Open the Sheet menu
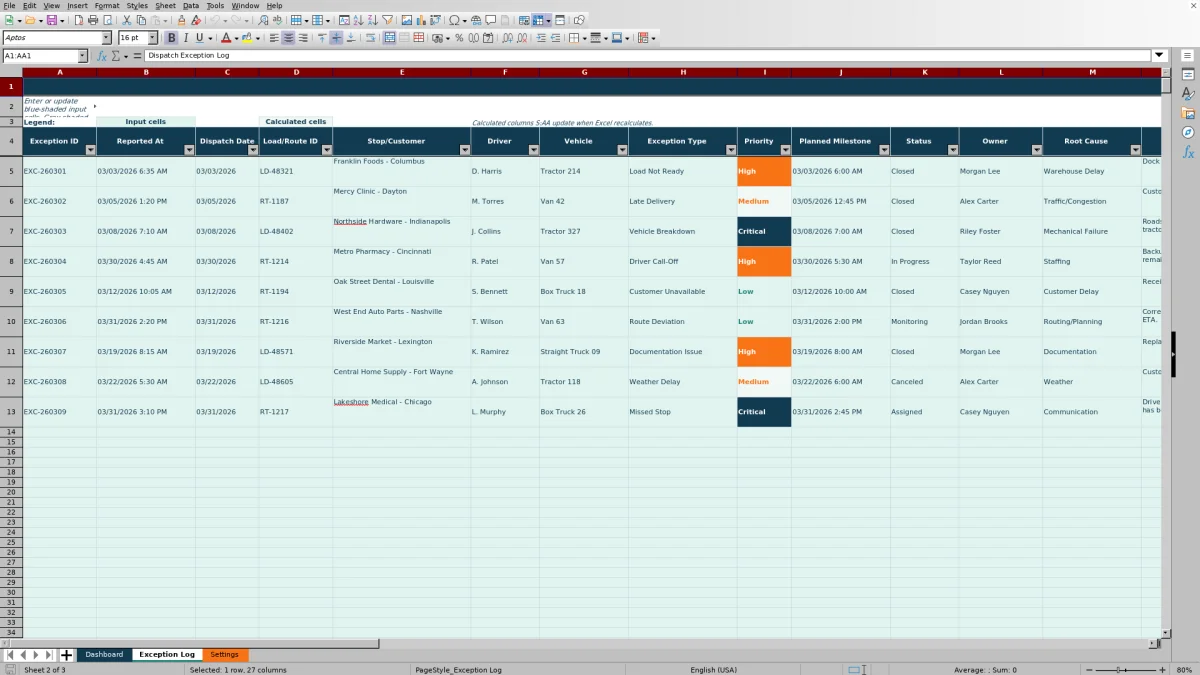Viewport: 1200px width, 675px height. (165, 6)
